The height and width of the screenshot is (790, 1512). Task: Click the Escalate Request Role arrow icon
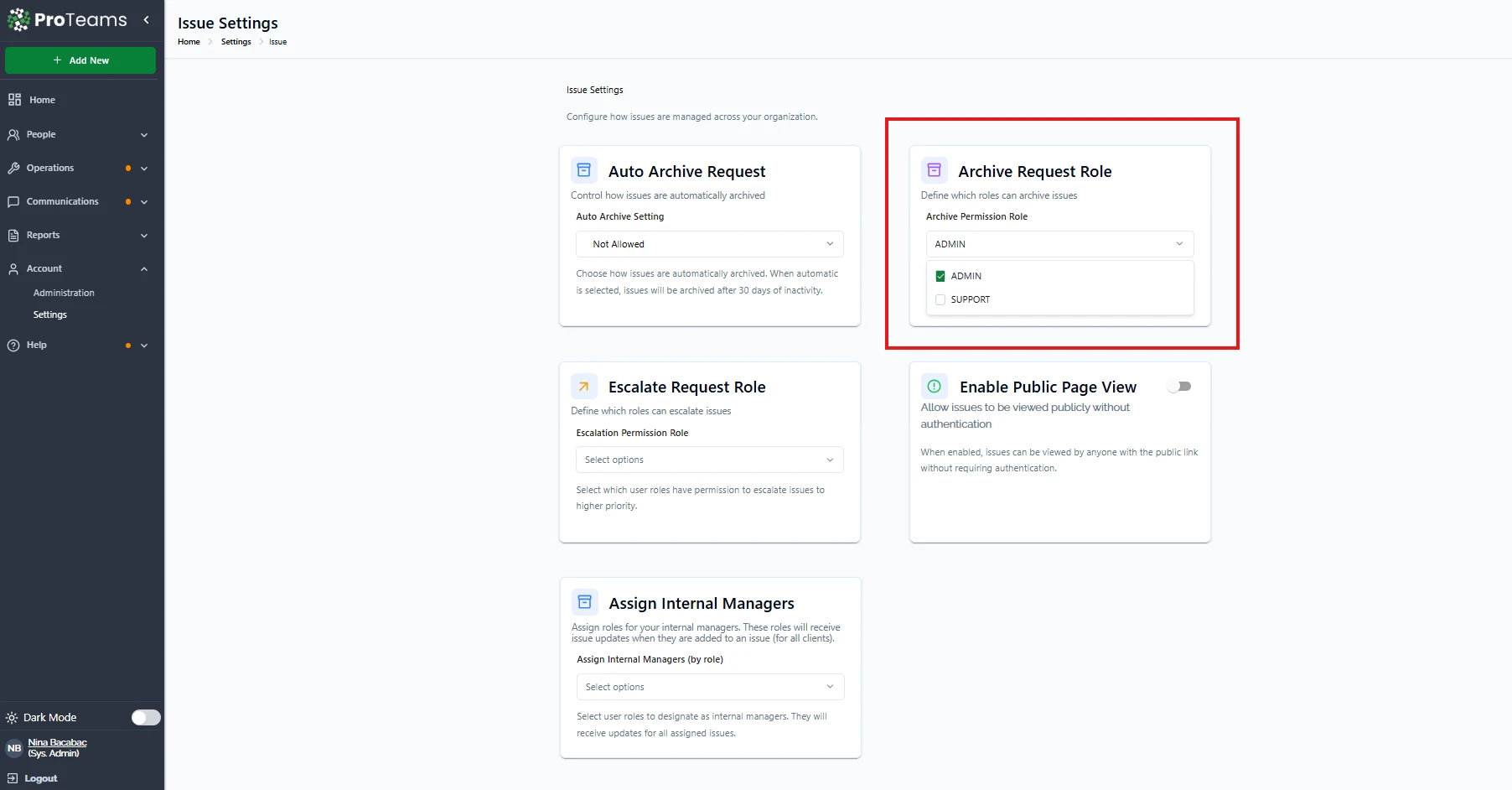click(x=584, y=387)
